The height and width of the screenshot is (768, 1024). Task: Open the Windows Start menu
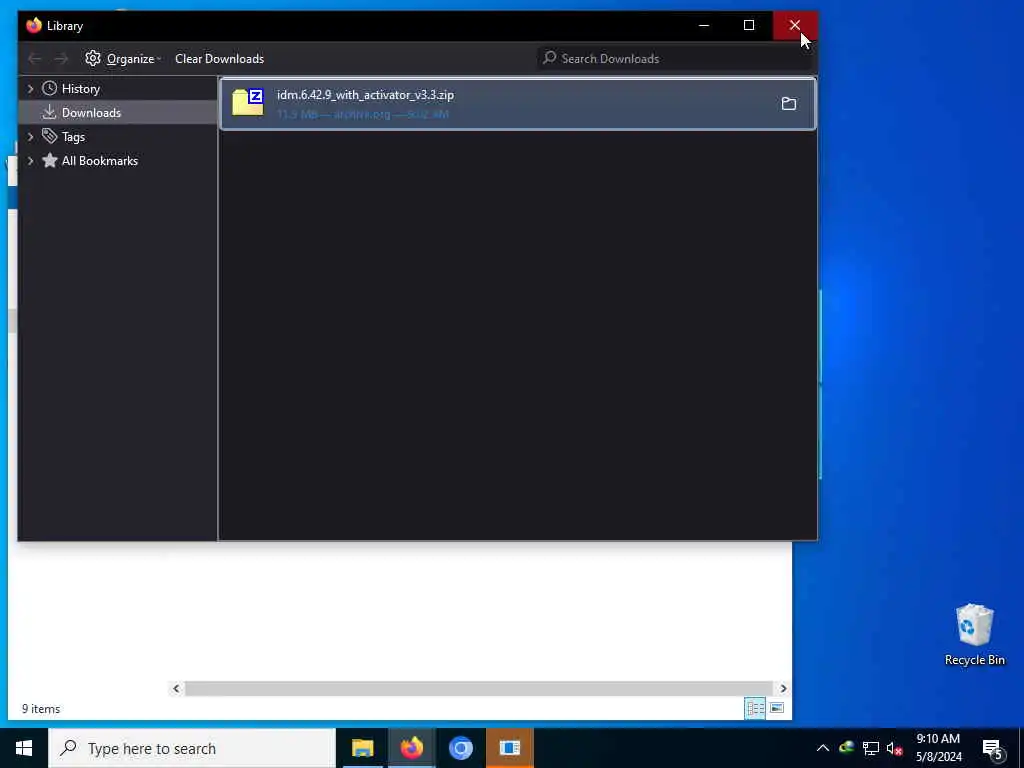click(24, 748)
